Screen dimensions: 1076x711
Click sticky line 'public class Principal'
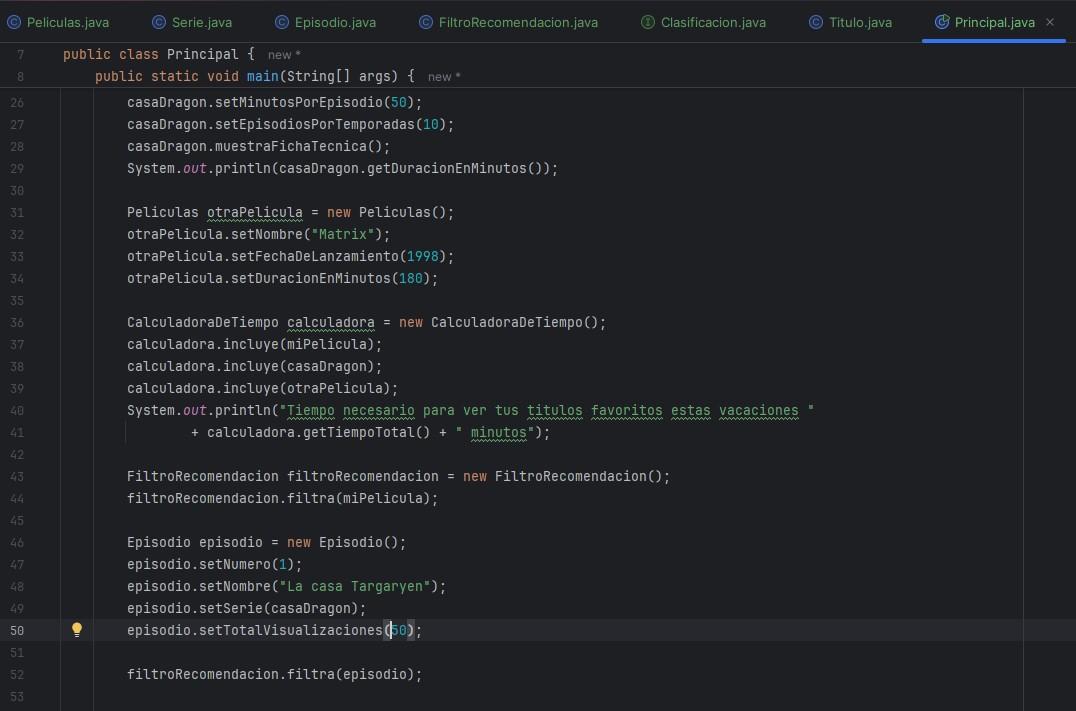tap(159, 54)
